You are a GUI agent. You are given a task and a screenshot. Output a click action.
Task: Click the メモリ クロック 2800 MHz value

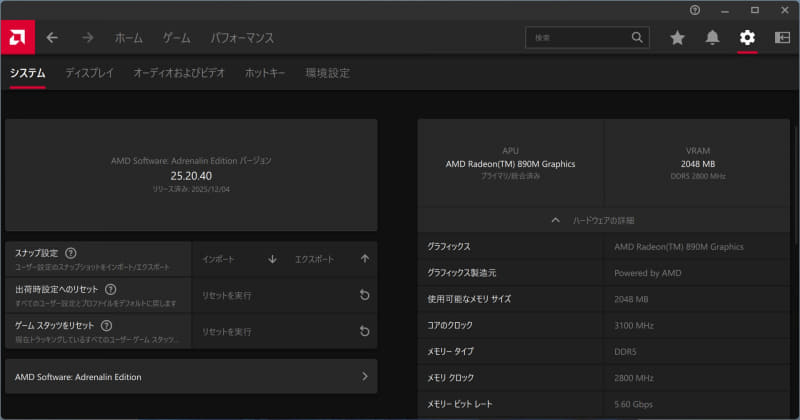pyautogui.click(x=634, y=378)
